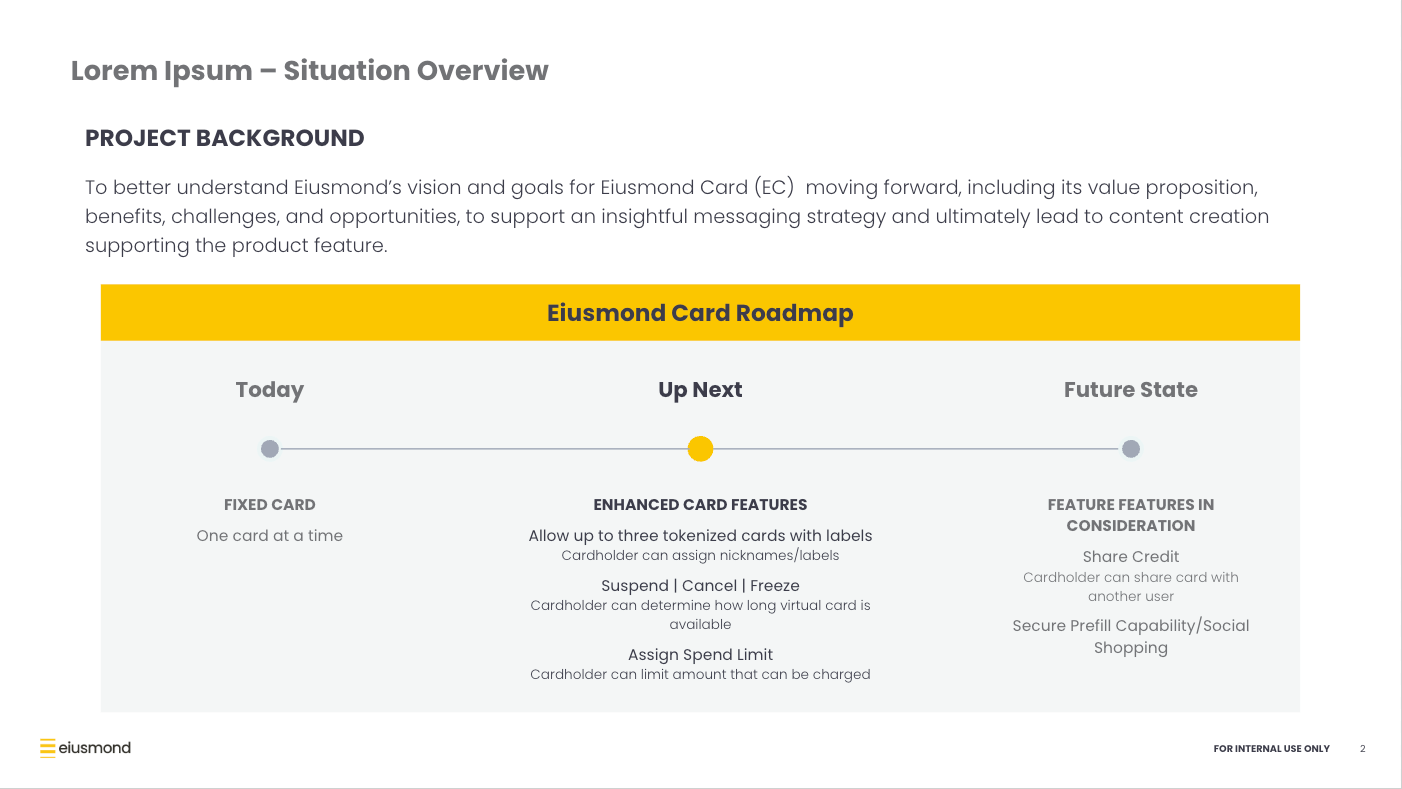The image size is (1402, 789).
Task: Select the Up Next stage label
Action: tap(700, 390)
